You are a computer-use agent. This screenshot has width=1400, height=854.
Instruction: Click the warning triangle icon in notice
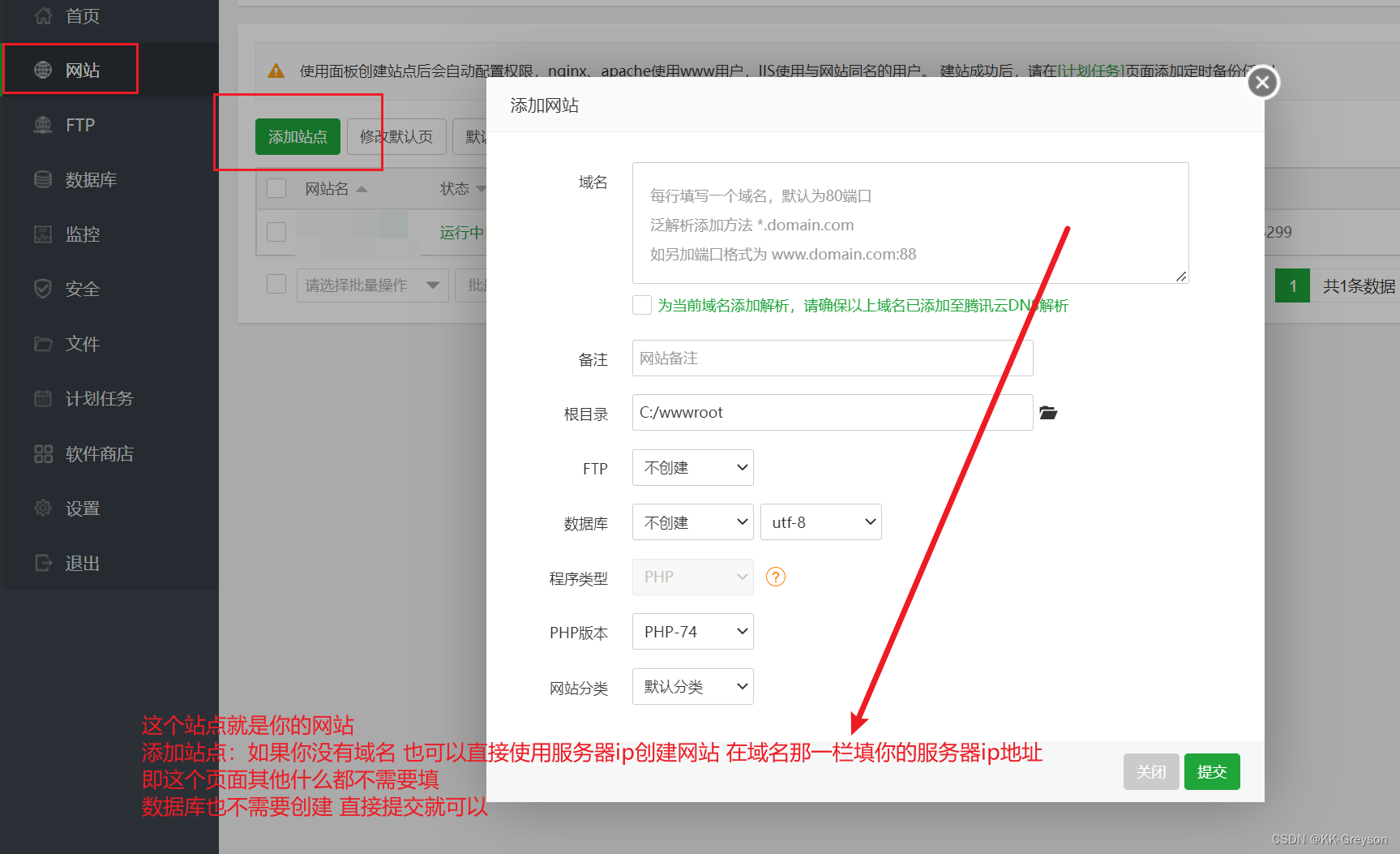276,71
